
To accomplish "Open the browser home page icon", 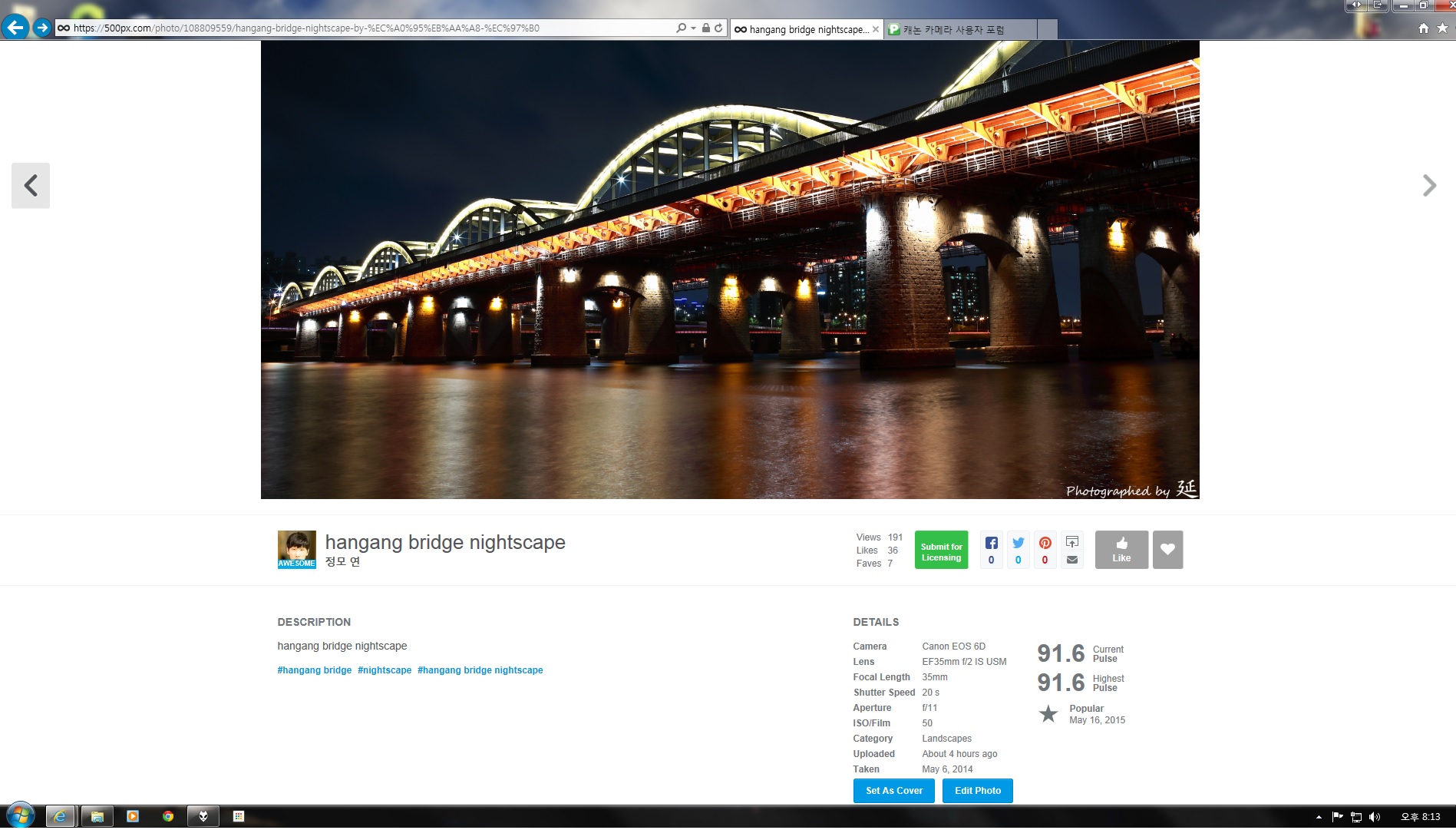I will [1423, 28].
